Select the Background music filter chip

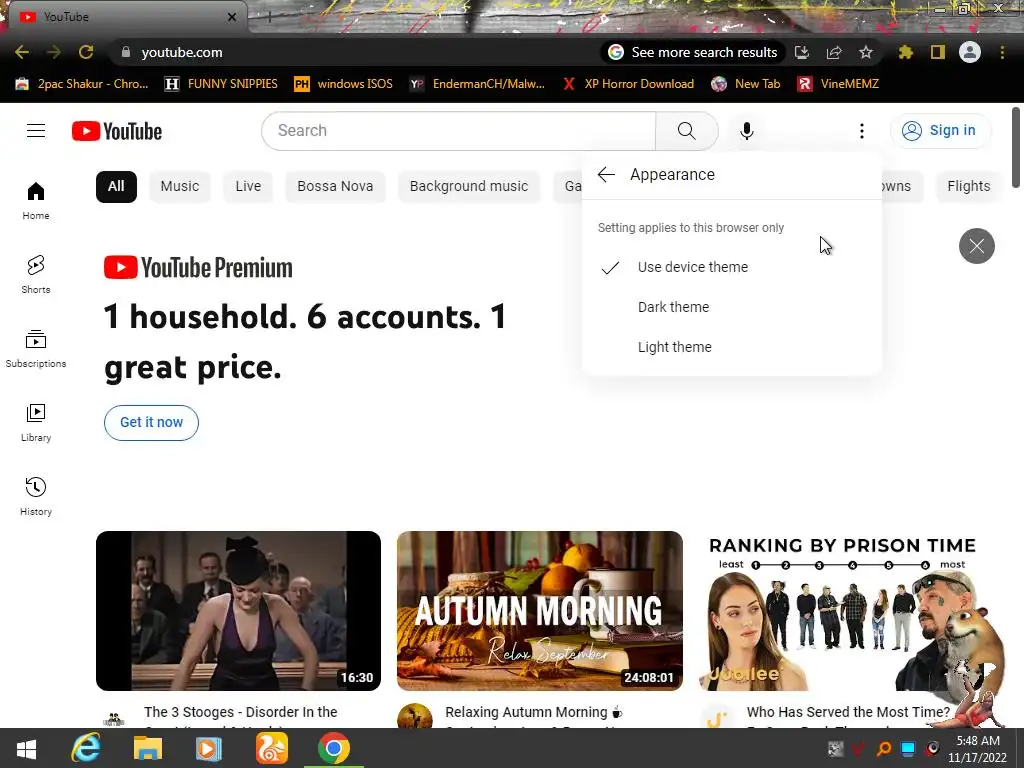(x=469, y=187)
